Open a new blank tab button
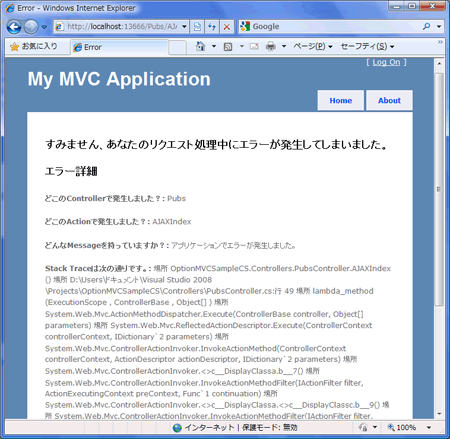Screen dimensions: 450x439 [x=177, y=48]
